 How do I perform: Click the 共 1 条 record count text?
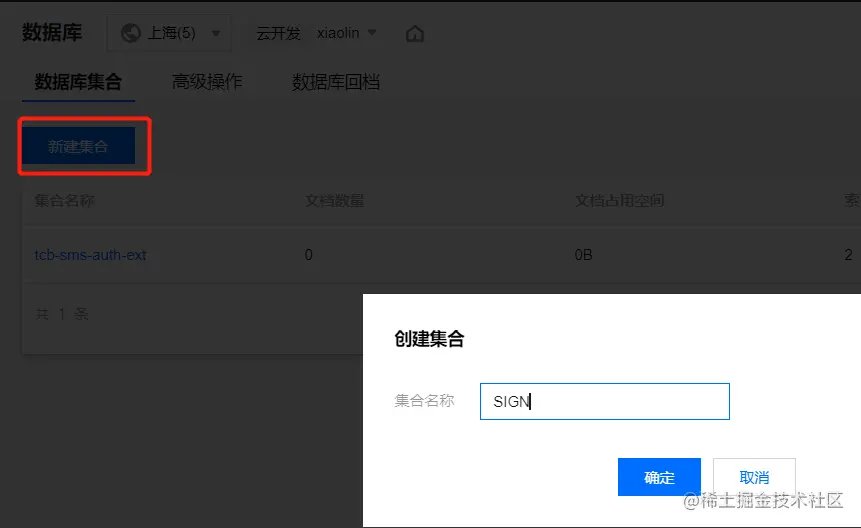coord(62,314)
